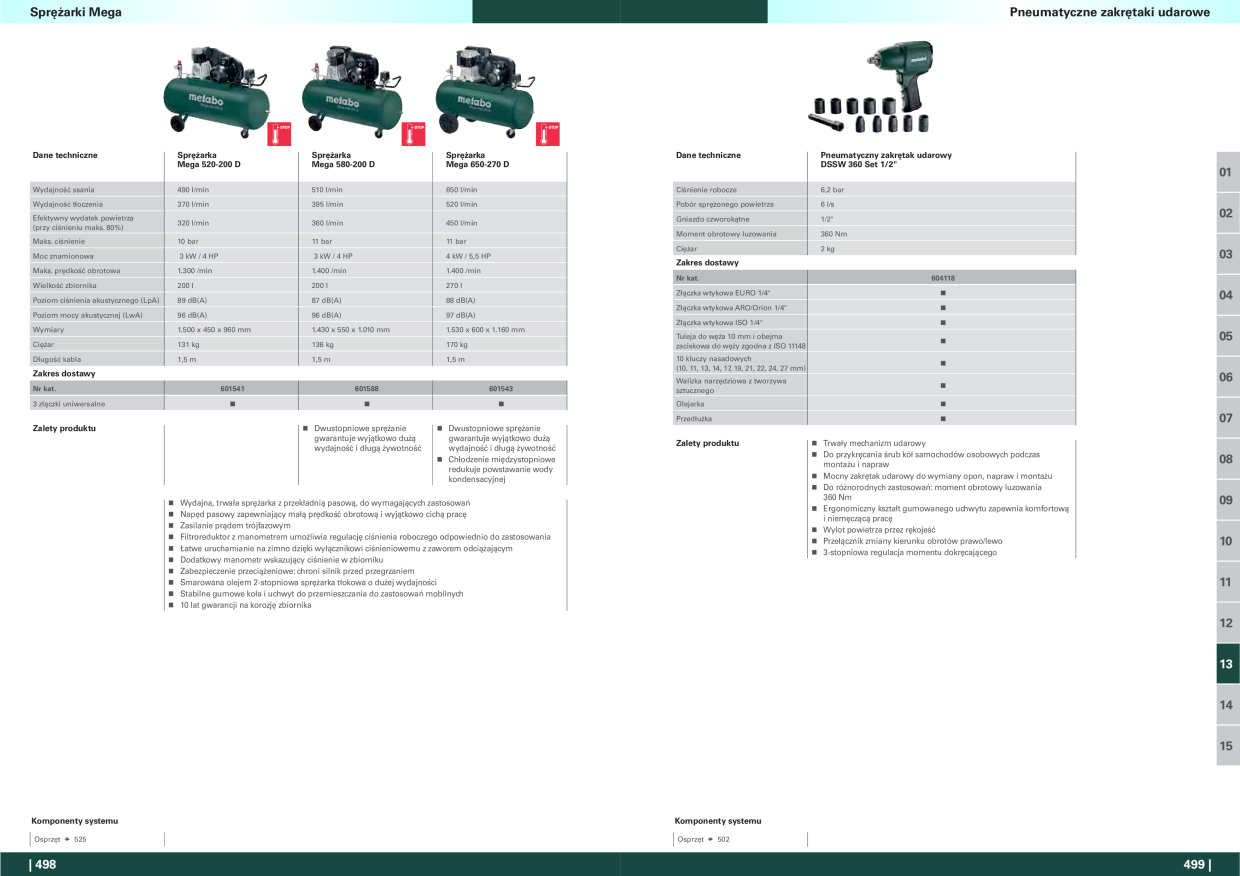Click the thermal stop icon beside Mega 650-270 D

[x=548, y=133]
